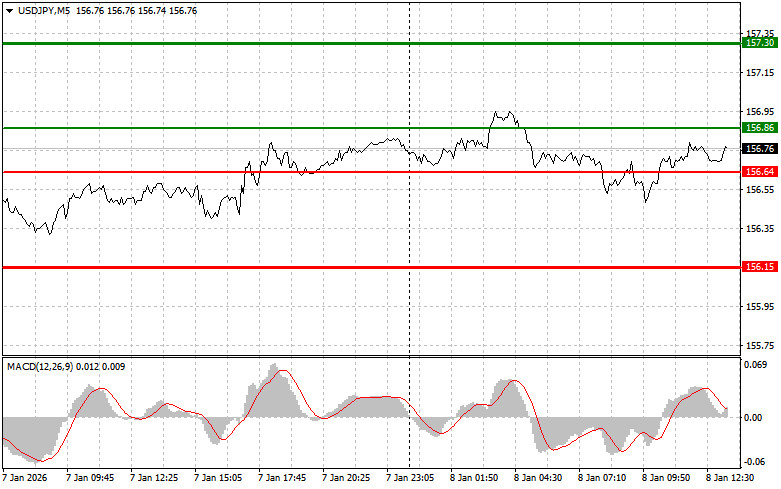Click the MACD scale value -0.06
Image resolution: width=781 pixels, height=489 pixels.
coord(754,462)
